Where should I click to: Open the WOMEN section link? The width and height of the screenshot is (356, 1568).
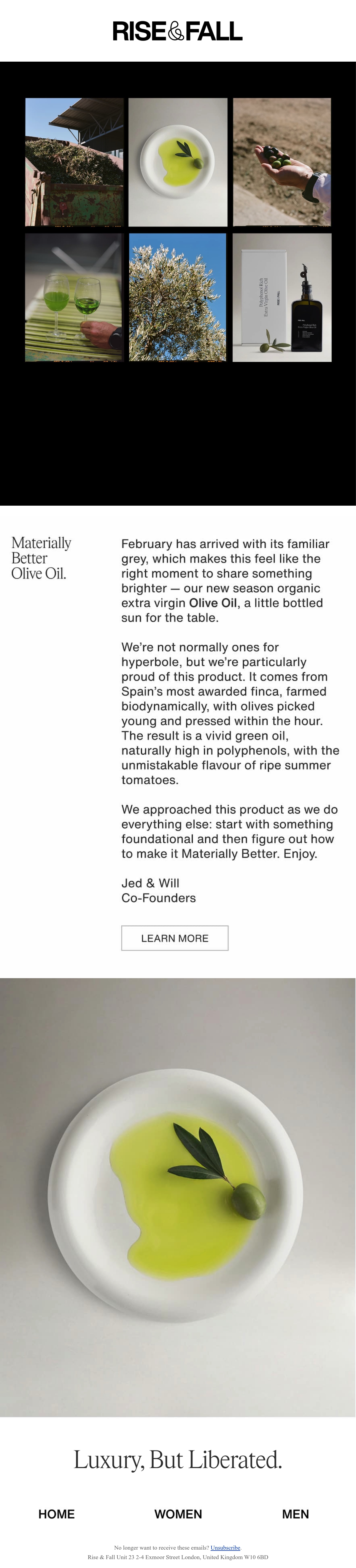coord(178,1514)
